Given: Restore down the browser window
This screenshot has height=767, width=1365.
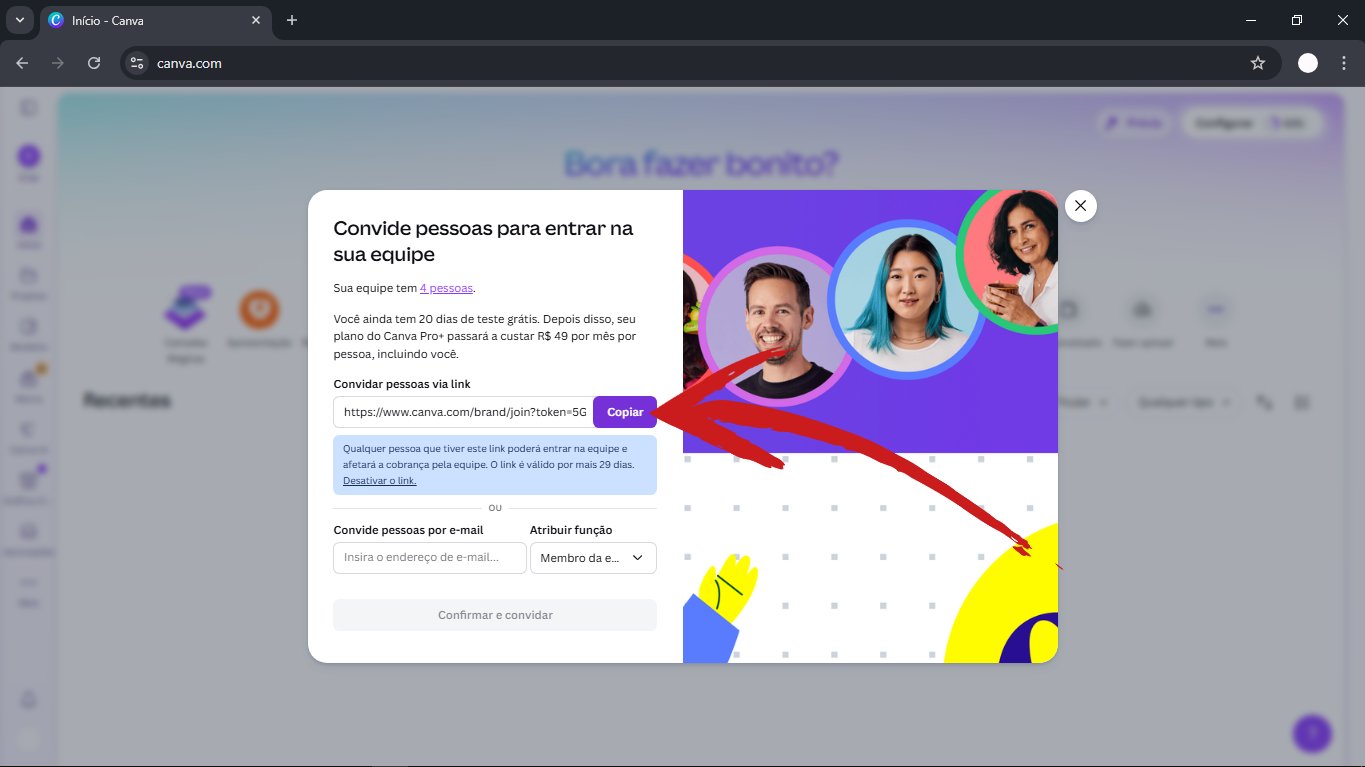Looking at the screenshot, I should click(1297, 20).
